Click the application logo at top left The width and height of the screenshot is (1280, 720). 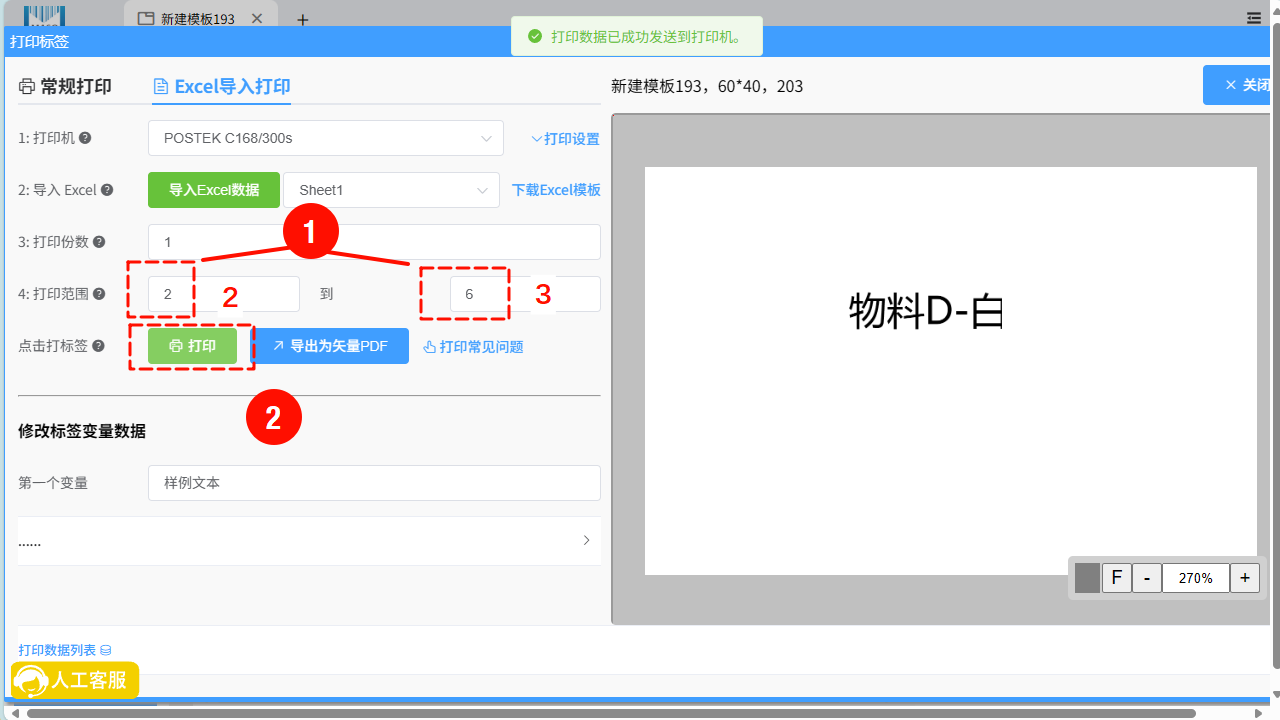click(44, 15)
